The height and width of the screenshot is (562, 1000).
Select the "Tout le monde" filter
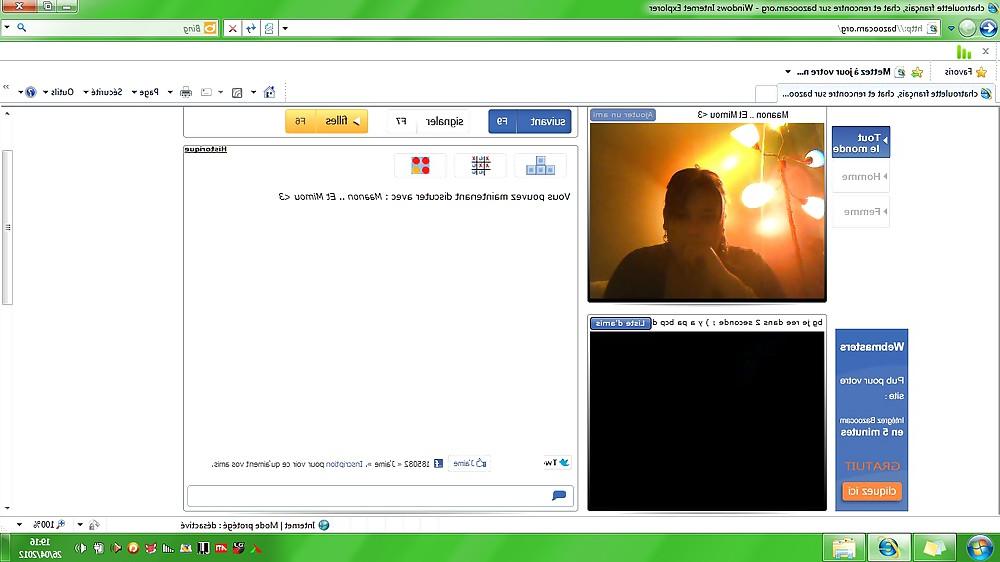click(861, 142)
